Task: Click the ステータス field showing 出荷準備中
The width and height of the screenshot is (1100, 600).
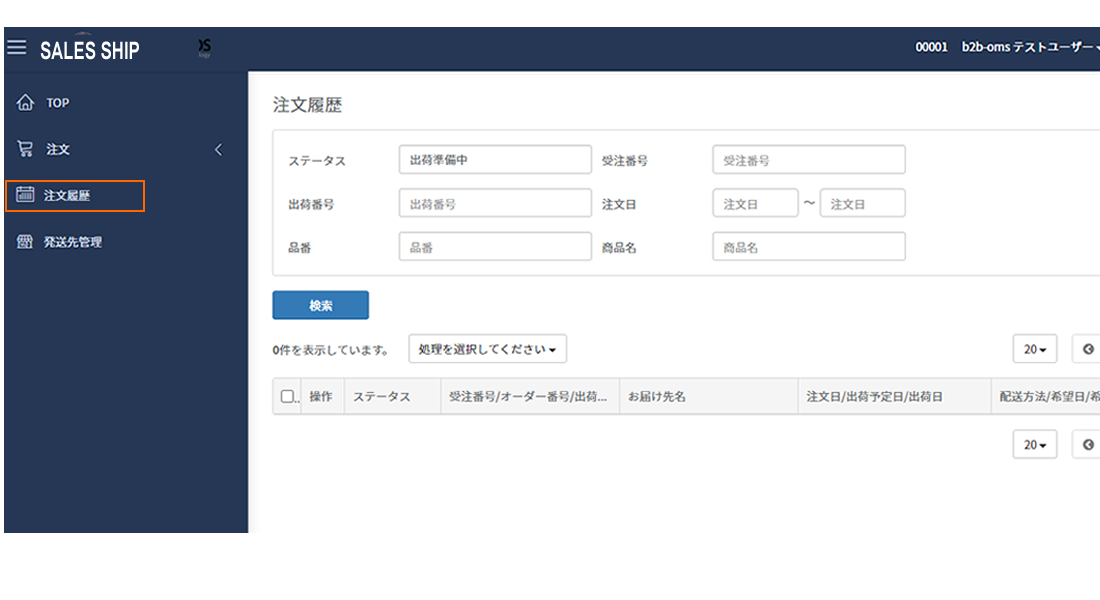Action: point(494,159)
